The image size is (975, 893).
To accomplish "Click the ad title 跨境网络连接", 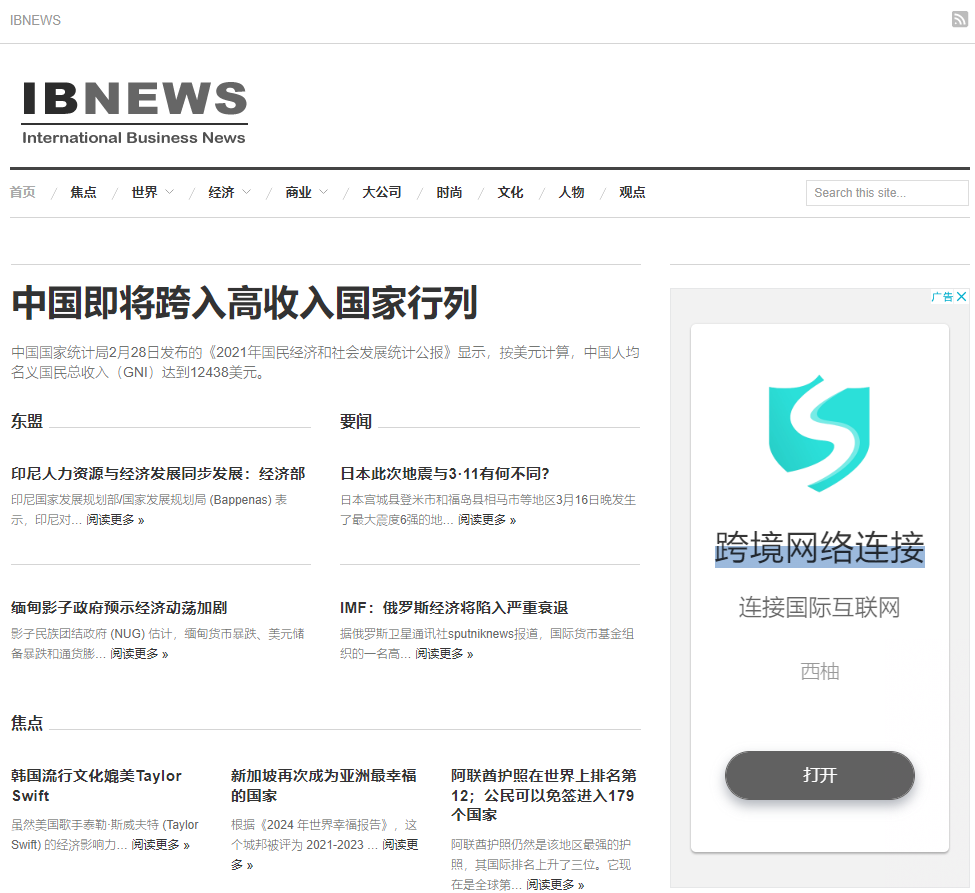I will 820,548.
